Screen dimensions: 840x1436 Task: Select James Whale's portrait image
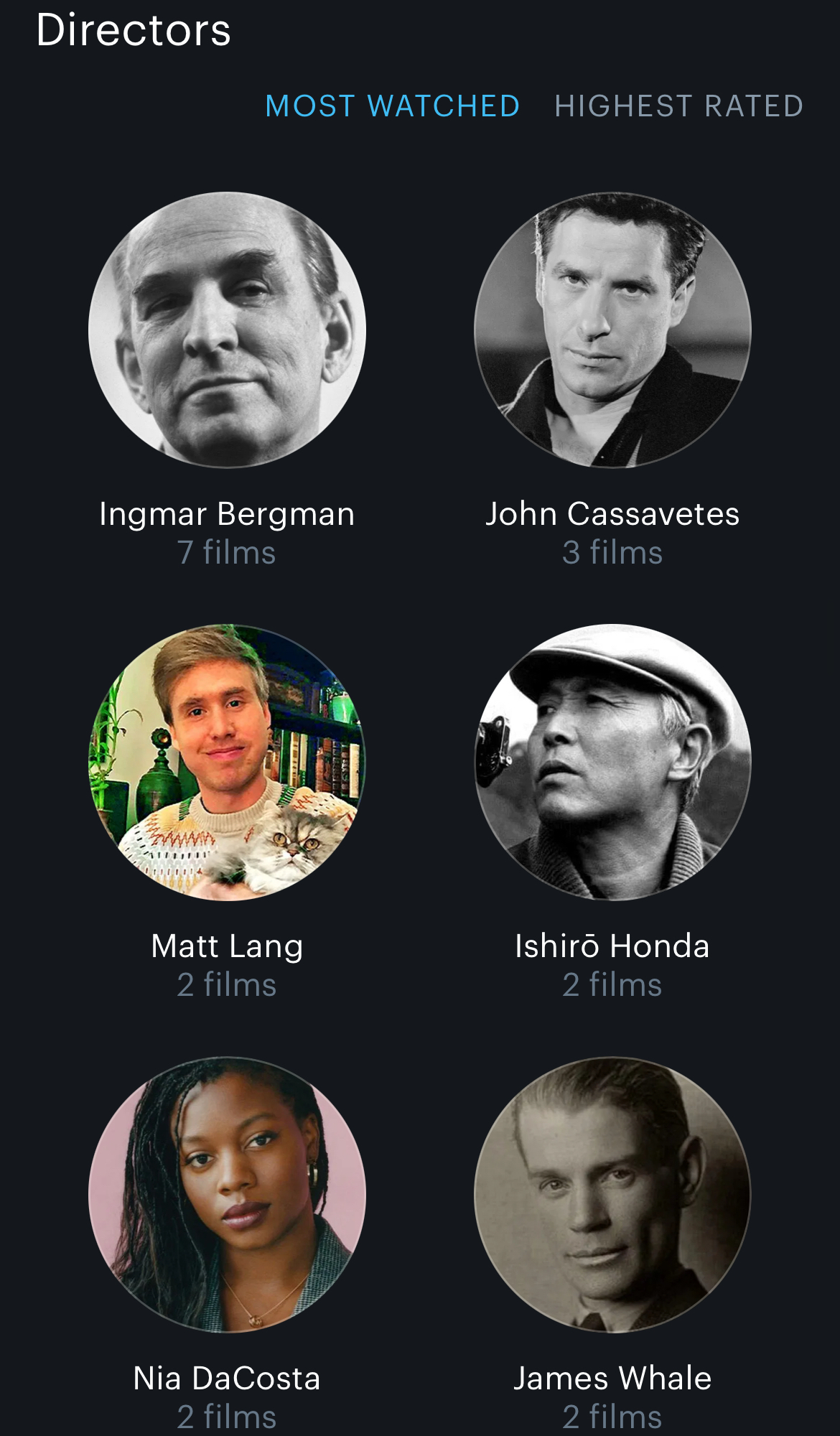coord(612,1194)
